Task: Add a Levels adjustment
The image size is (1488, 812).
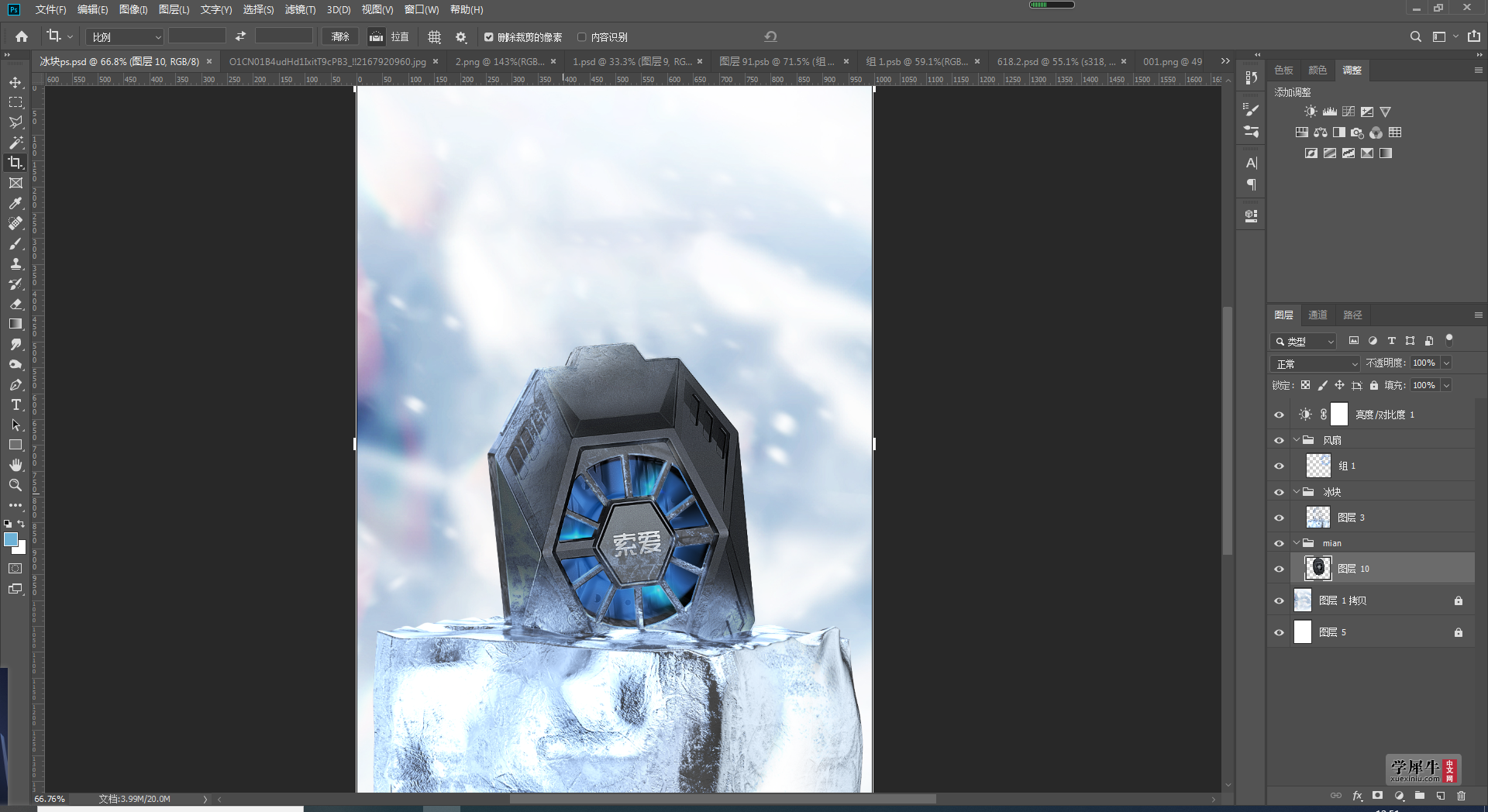Action: [x=1330, y=112]
